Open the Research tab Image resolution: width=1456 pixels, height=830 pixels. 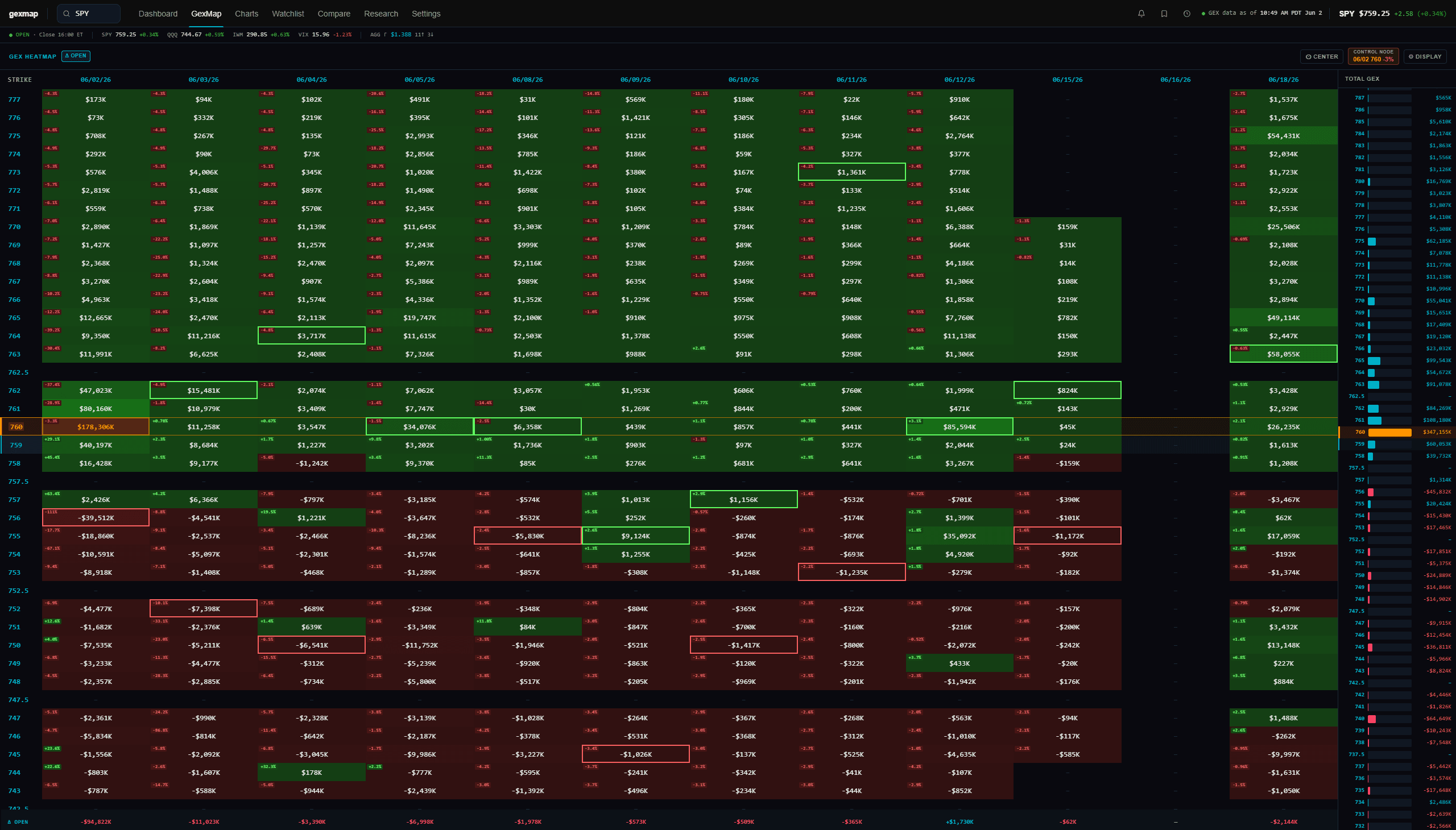(x=381, y=14)
